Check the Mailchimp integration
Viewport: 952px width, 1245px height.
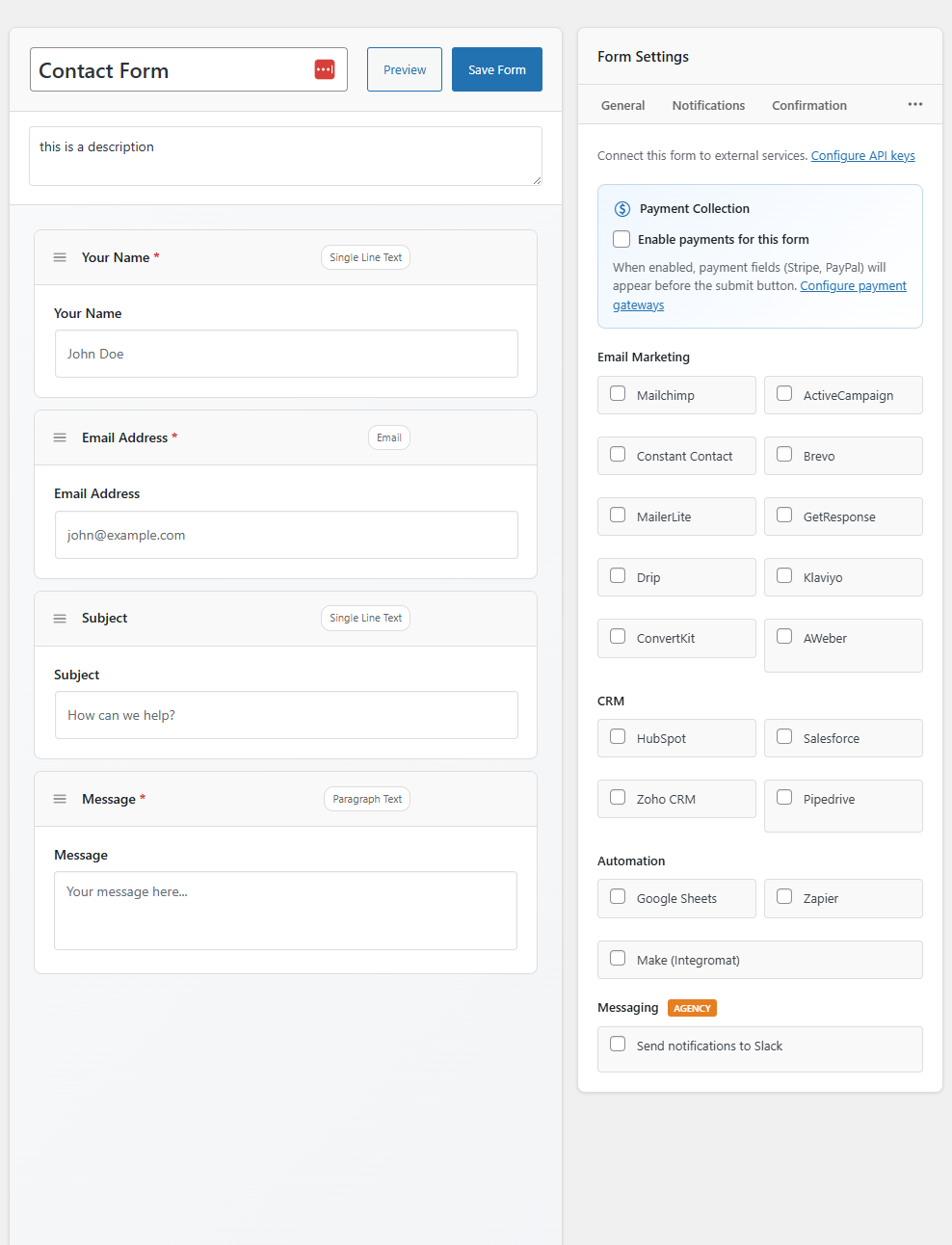pyautogui.click(x=618, y=394)
